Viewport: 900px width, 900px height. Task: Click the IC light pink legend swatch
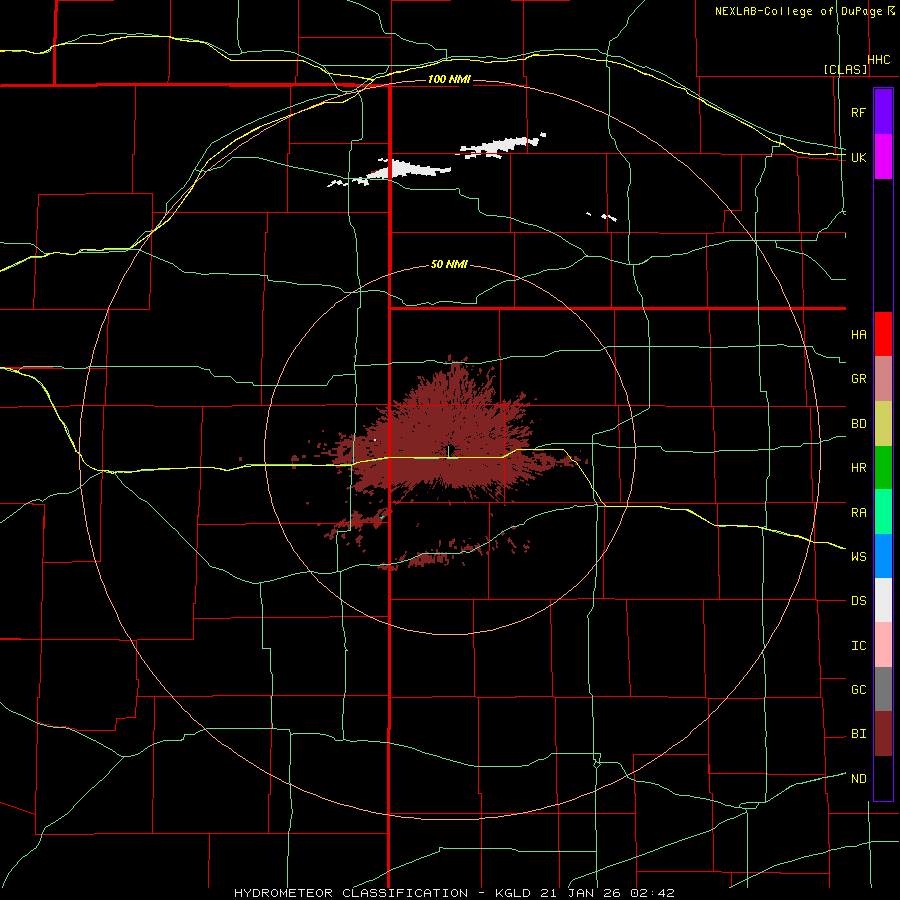[x=883, y=645]
